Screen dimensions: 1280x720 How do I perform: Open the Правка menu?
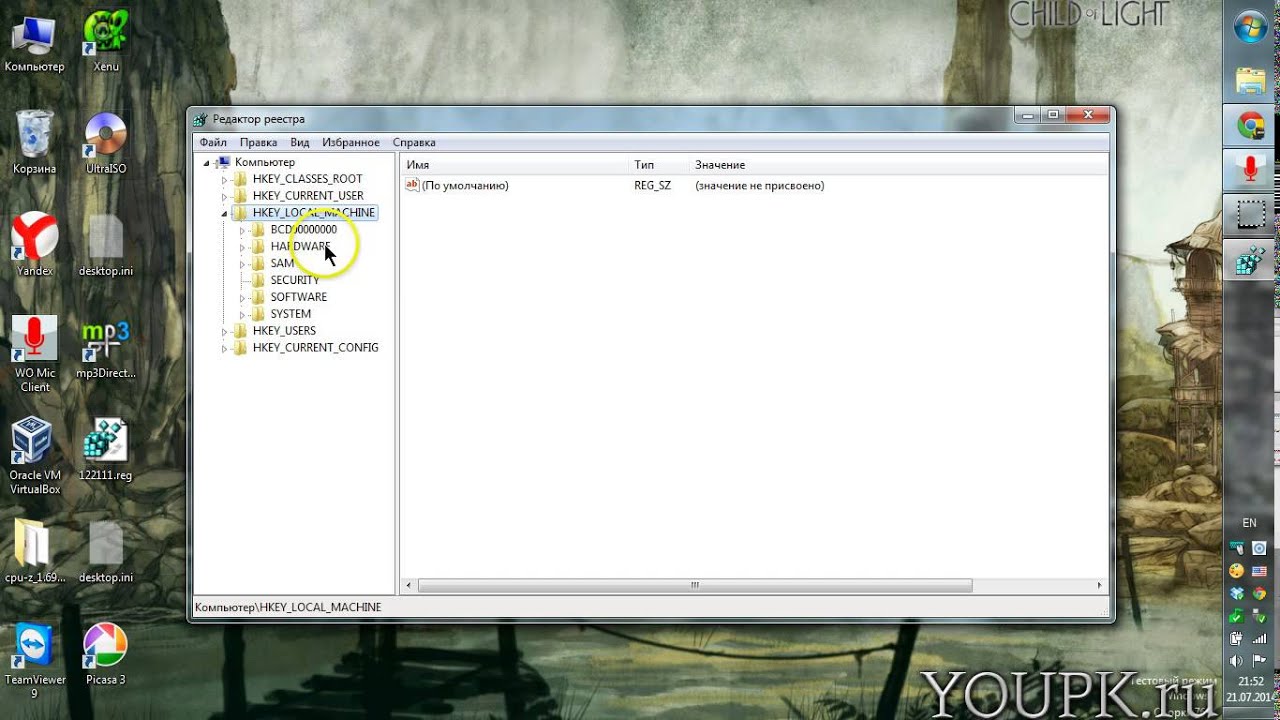[x=258, y=142]
